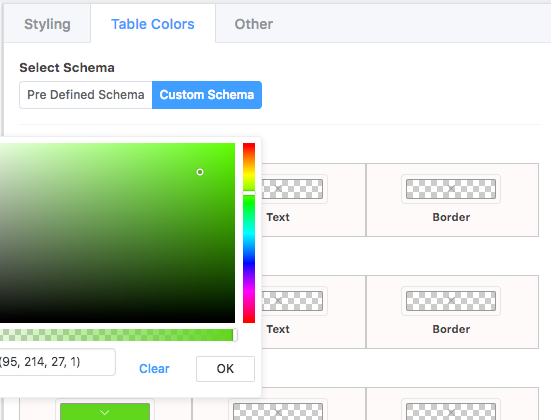Click the color picker circle cursor
The height and width of the screenshot is (420, 551).
[200, 172]
